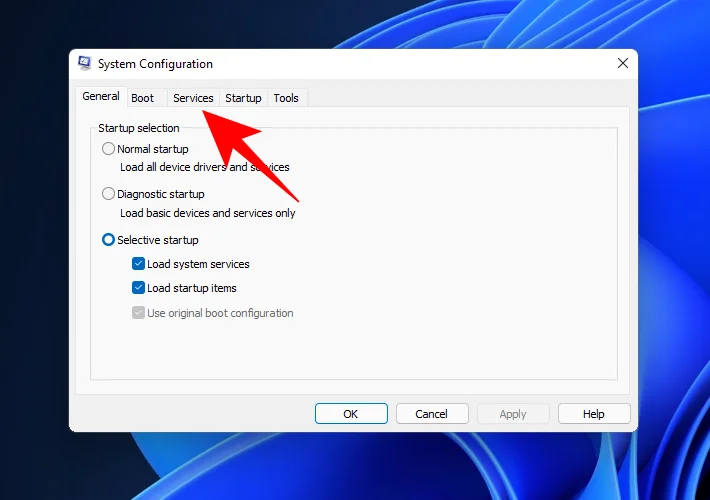Click the Use original boot configuration checkbox
The height and width of the screenshot is (500, 710).
138,312
